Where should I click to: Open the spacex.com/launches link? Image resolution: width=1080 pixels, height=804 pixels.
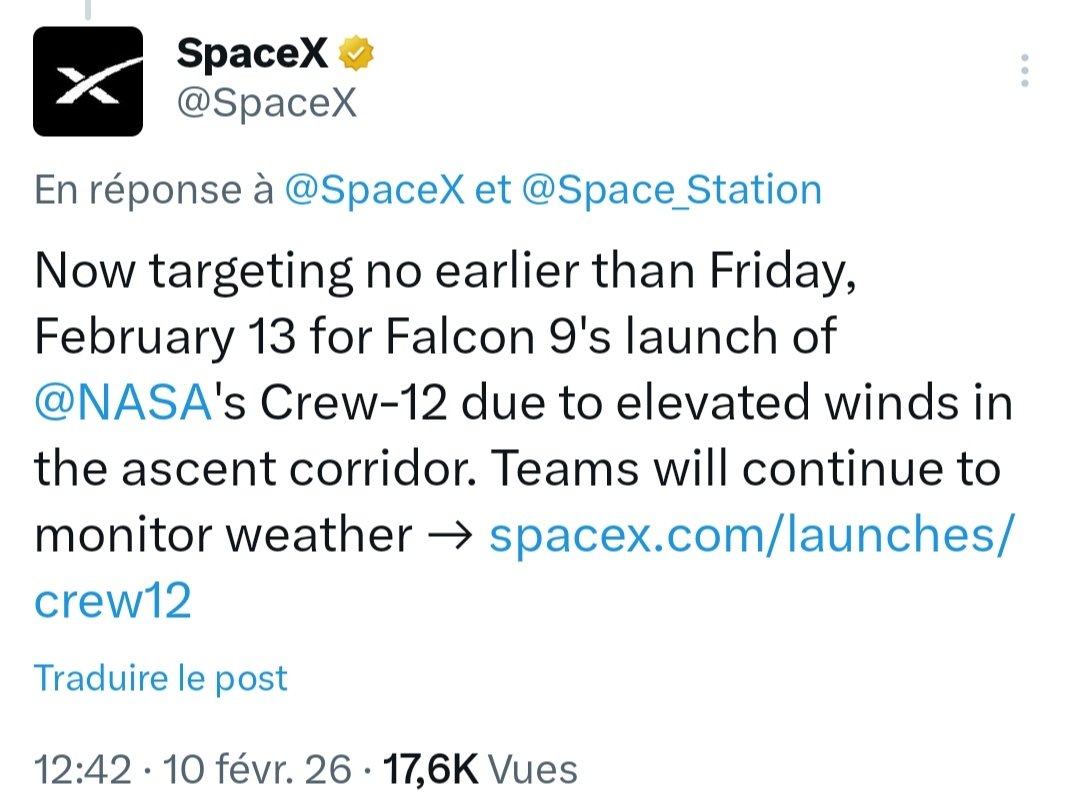(751, 536)
